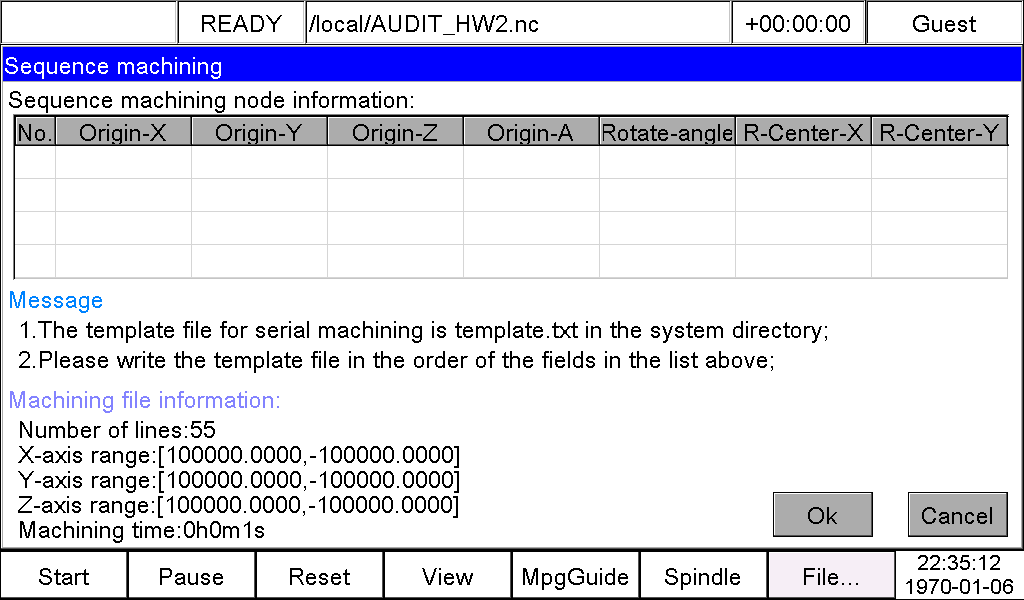Select the R-Center-X column header
Screen dimensions: 1024x600
(x=803, y=133)
